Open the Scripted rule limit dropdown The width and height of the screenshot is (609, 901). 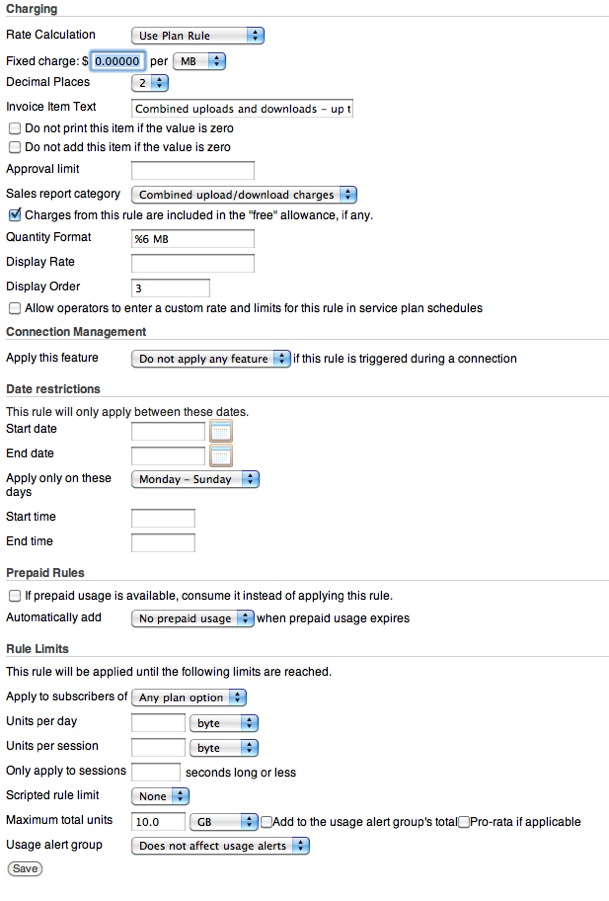pos(161,797)
